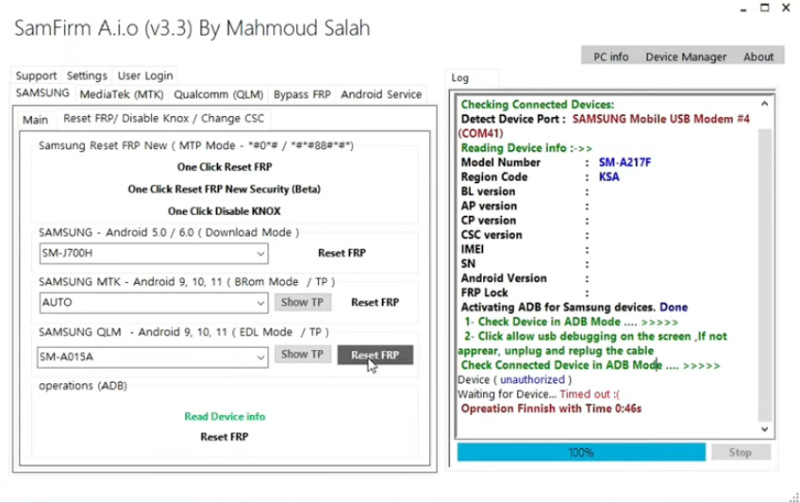Open Device Manager
The image size is (800, 503).
click(686, 57)
